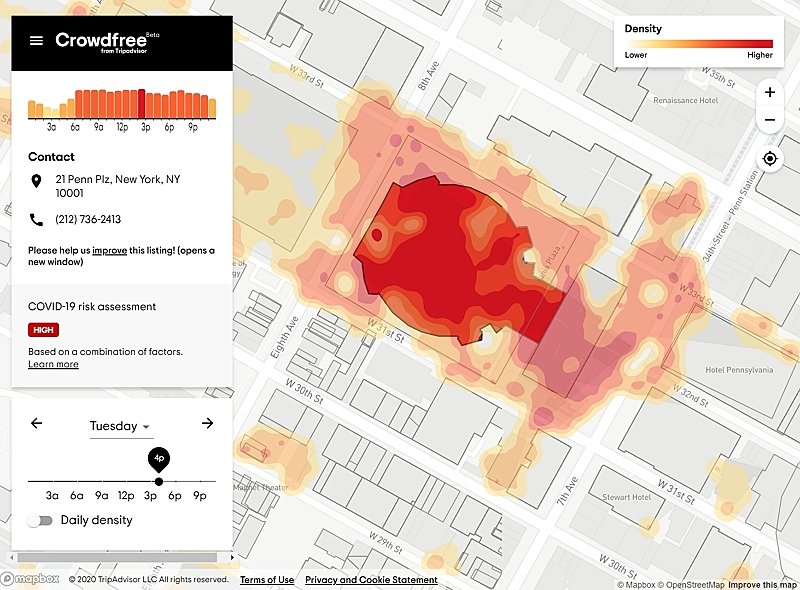Go to next day with right arrow
The height and width of the screenshot is (590, 800).
(x=207, y=423)
